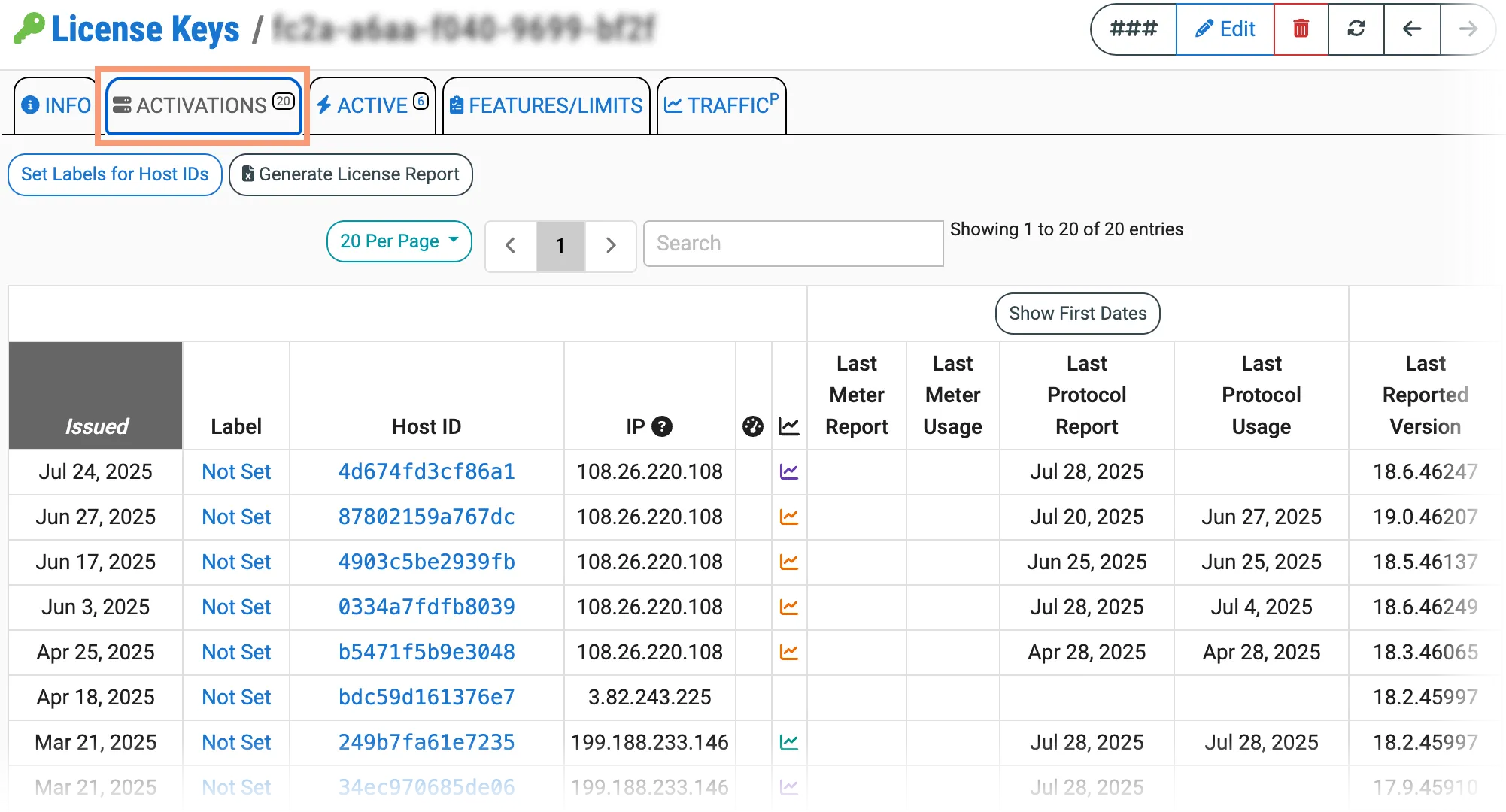Open the INFO tab
Viewport: 1506px width, 812px height.
56,105
